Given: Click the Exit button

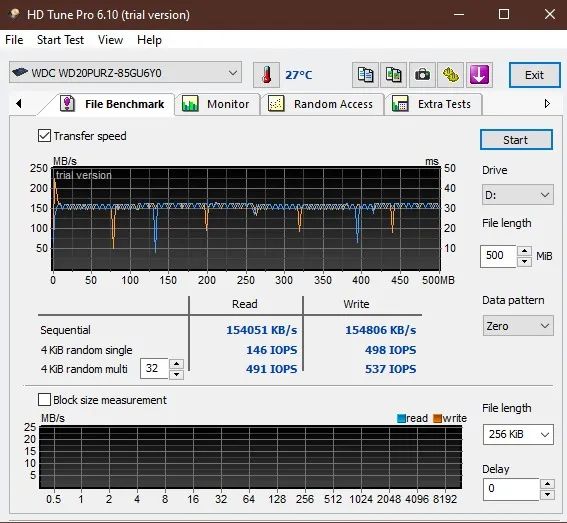Looking at the screenshot, I should (534, 75).
